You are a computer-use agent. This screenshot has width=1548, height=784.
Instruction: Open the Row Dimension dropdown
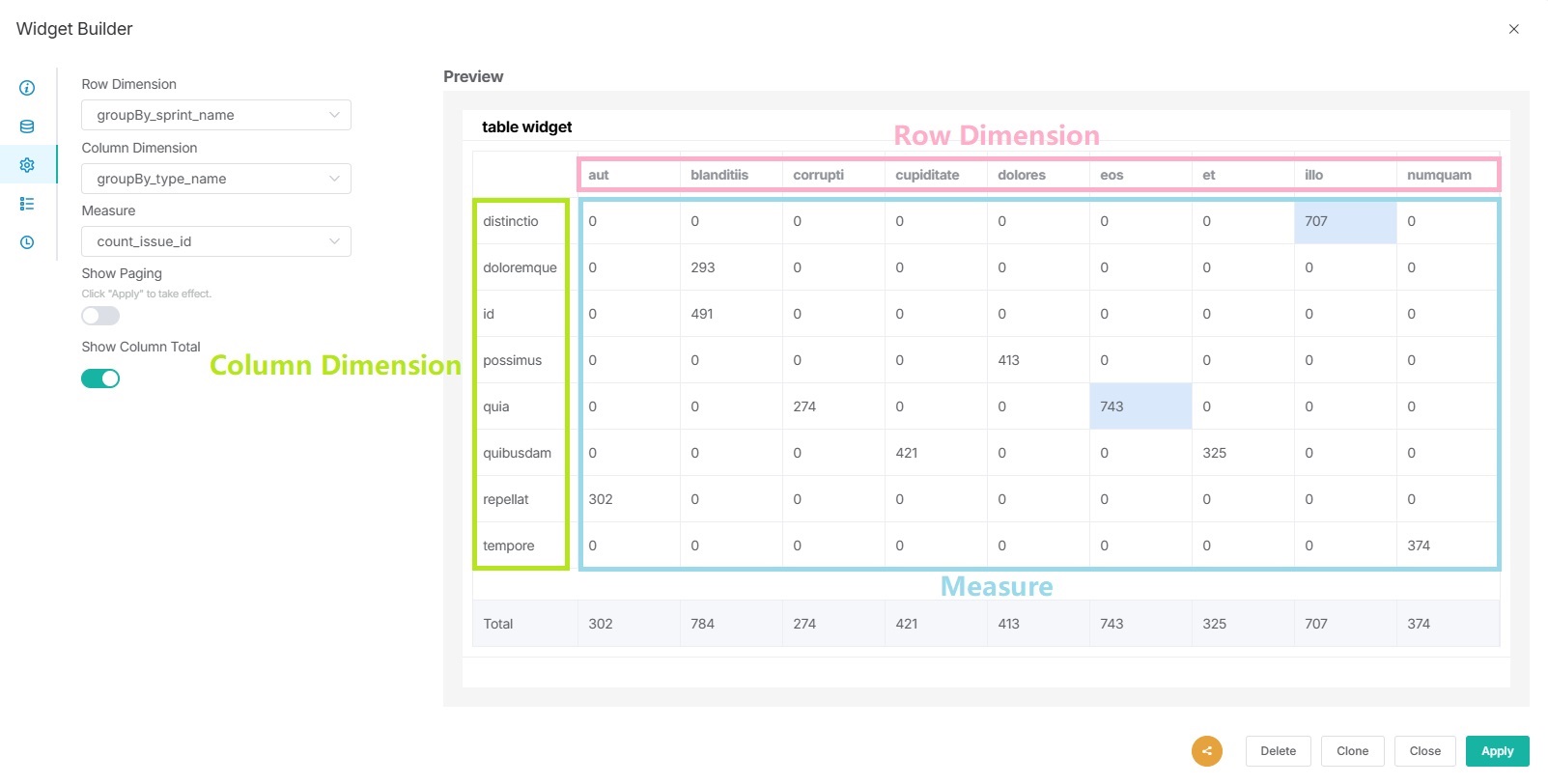(215, 115)
